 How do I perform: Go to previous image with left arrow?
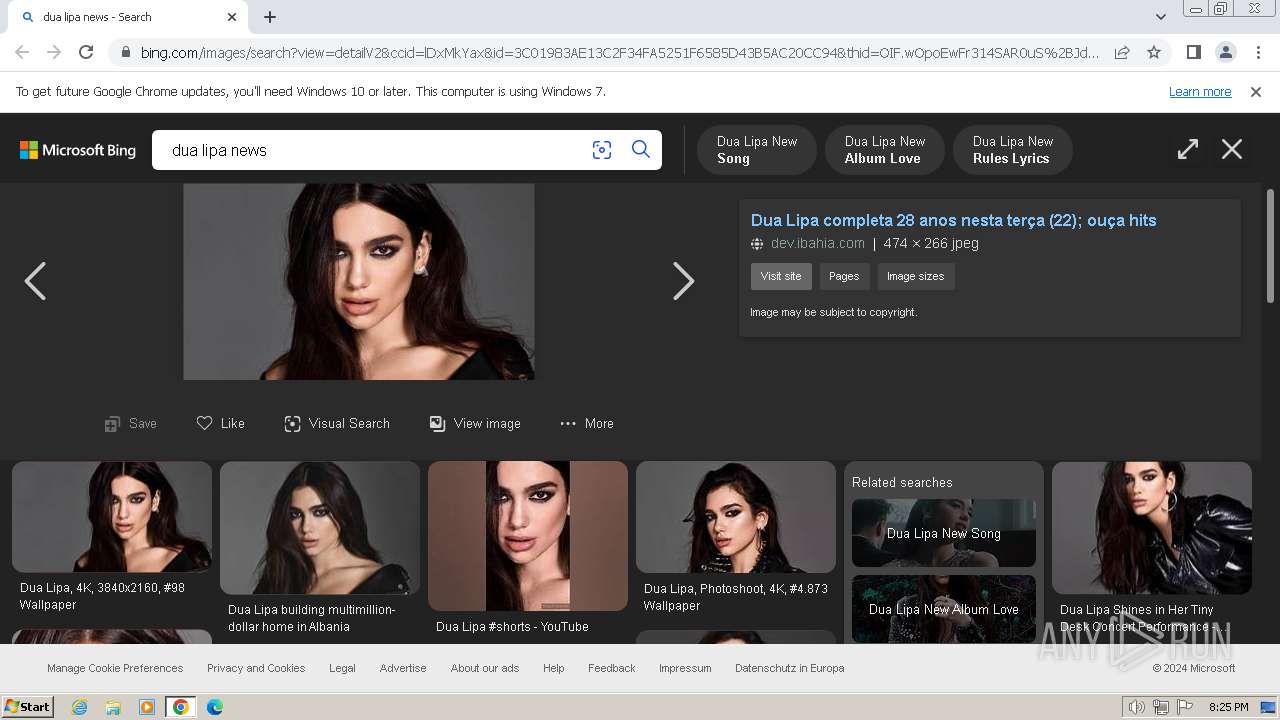(35, 281)
